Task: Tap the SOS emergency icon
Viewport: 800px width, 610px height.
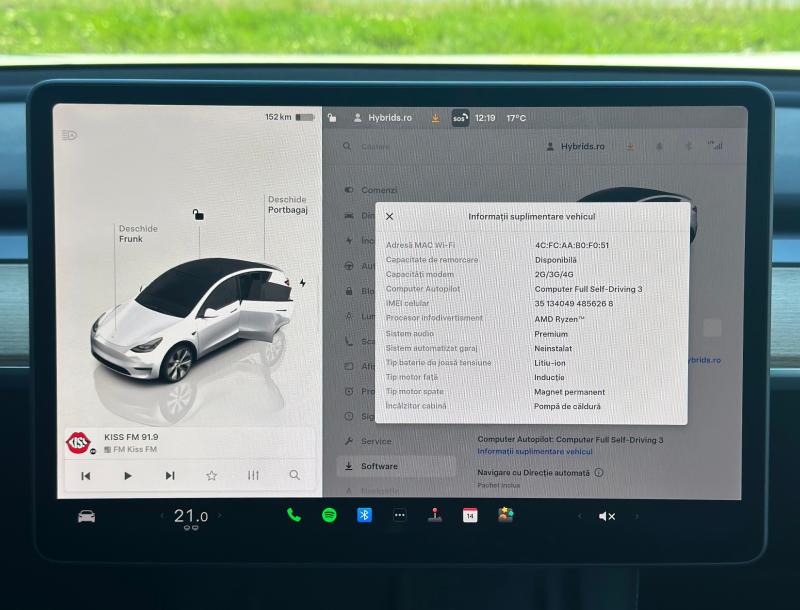Action: (460, 118)
